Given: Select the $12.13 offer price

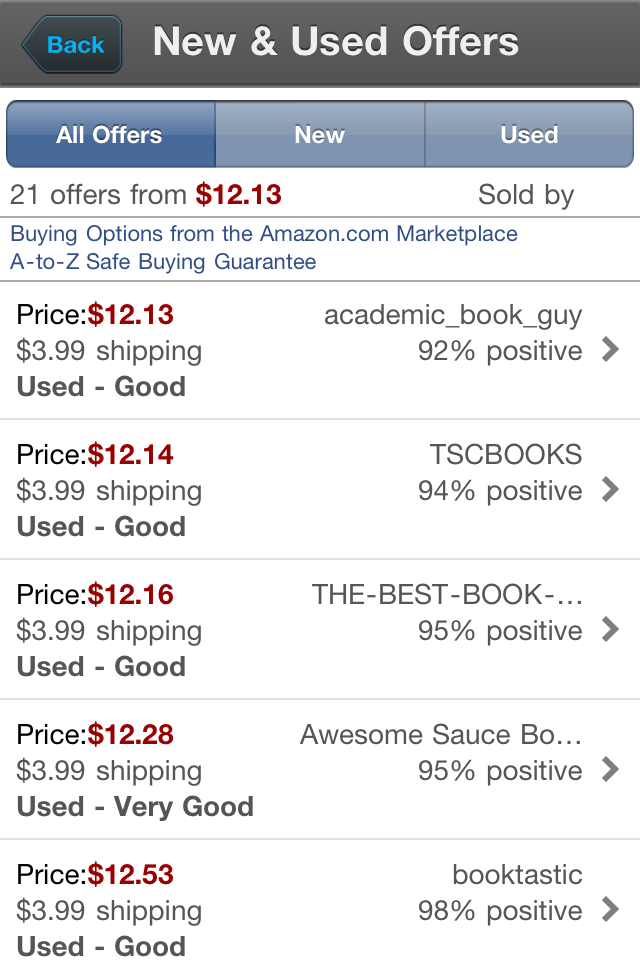Looking at the screenshot, I should (x=130, y=315).
